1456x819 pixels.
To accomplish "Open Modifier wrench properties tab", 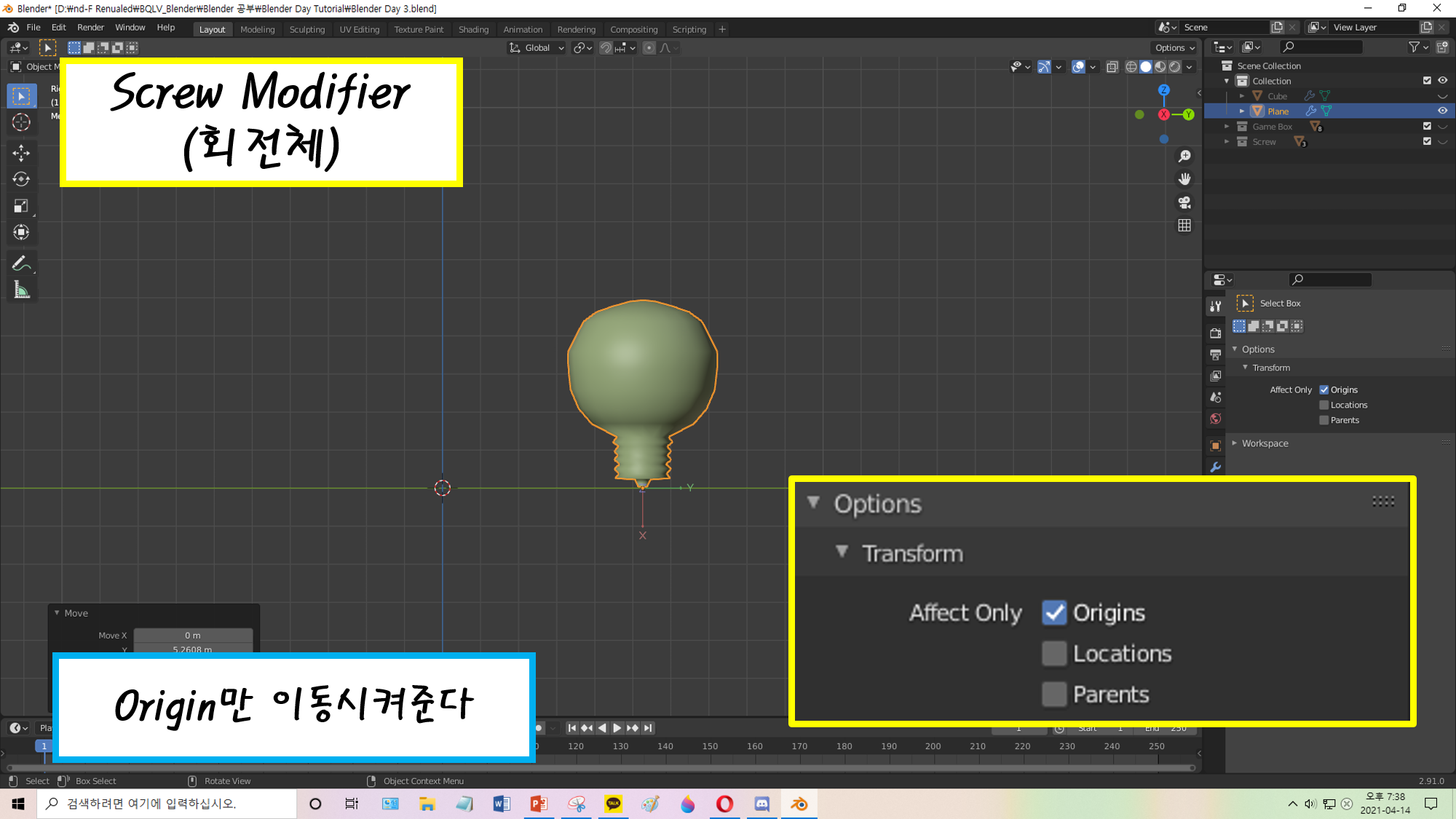I will tap(1215, 467).
